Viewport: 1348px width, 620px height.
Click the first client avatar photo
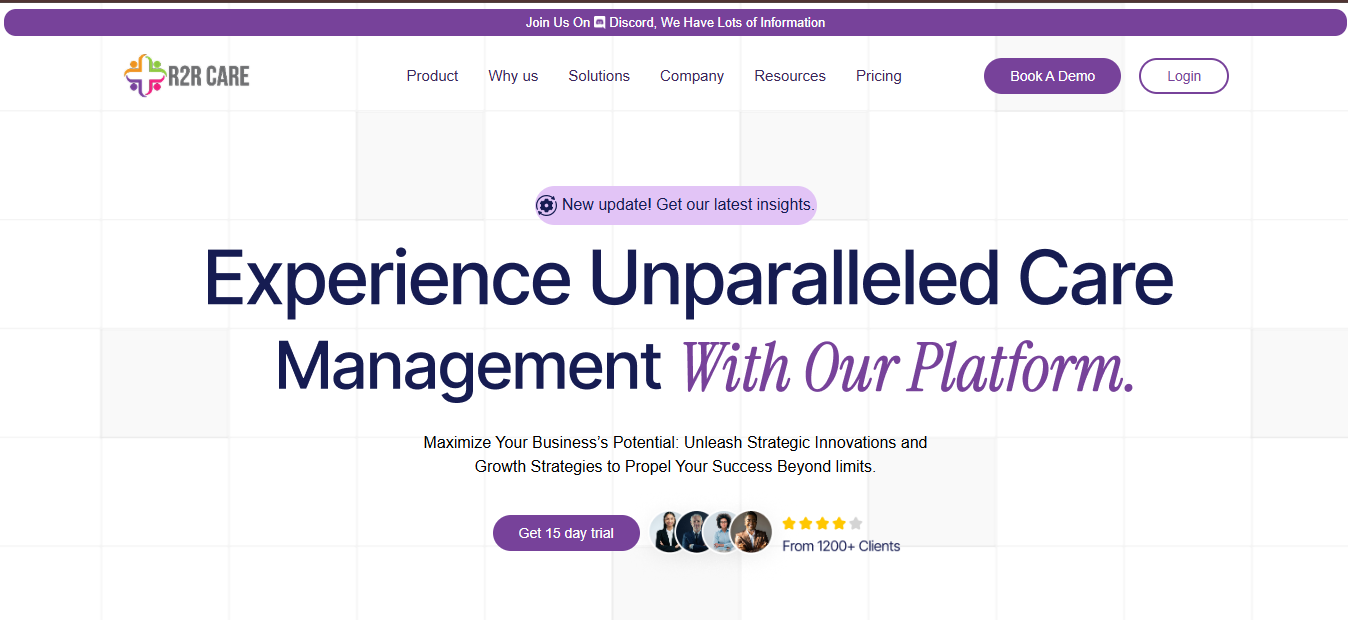coord(667,532)
